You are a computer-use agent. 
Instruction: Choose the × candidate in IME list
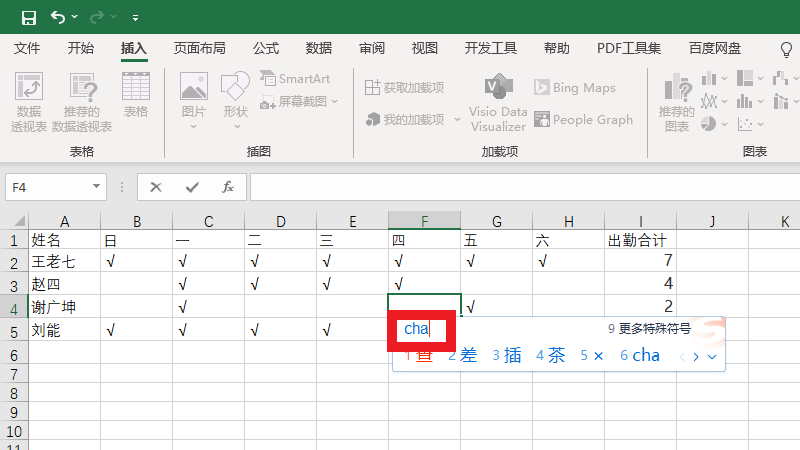click(x=592, y=355)
